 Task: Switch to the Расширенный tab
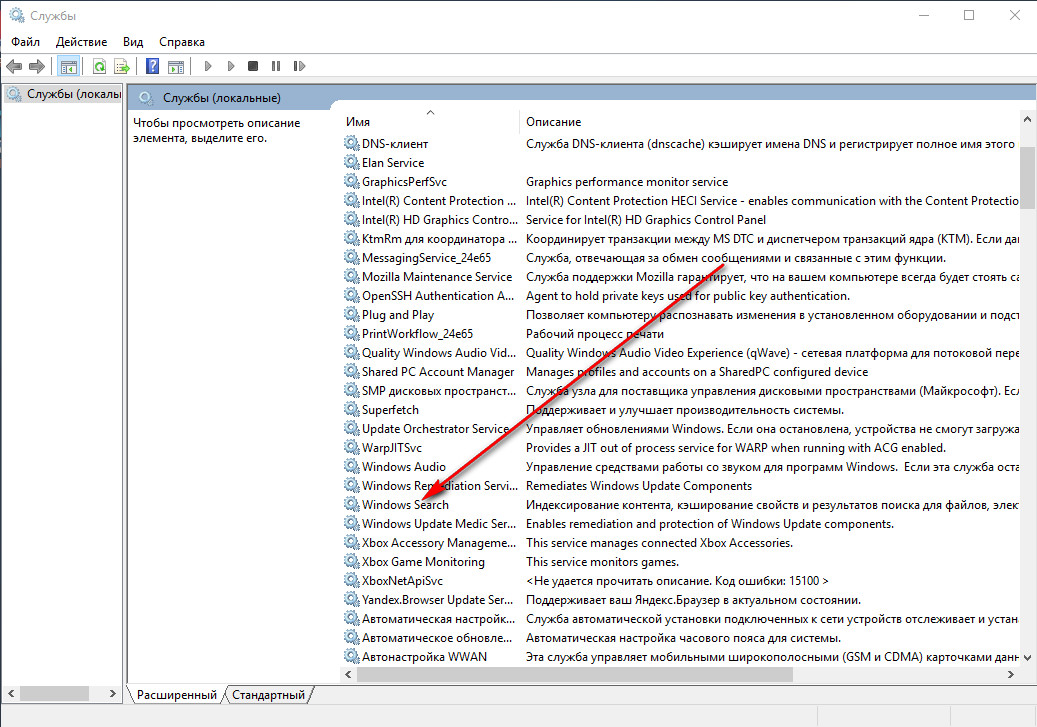(177, 695)
